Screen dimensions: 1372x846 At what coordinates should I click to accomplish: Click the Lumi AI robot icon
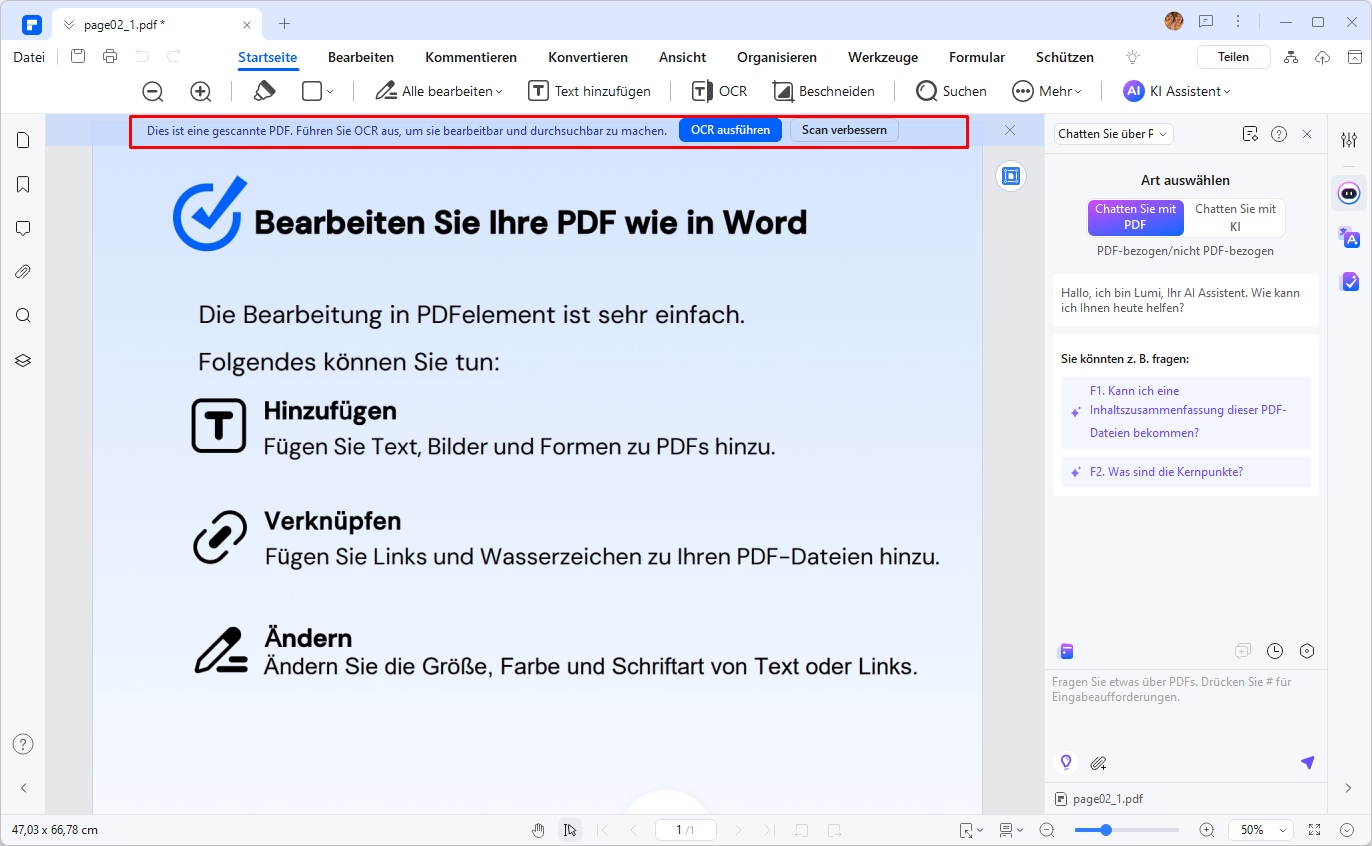pos(1349,192)
